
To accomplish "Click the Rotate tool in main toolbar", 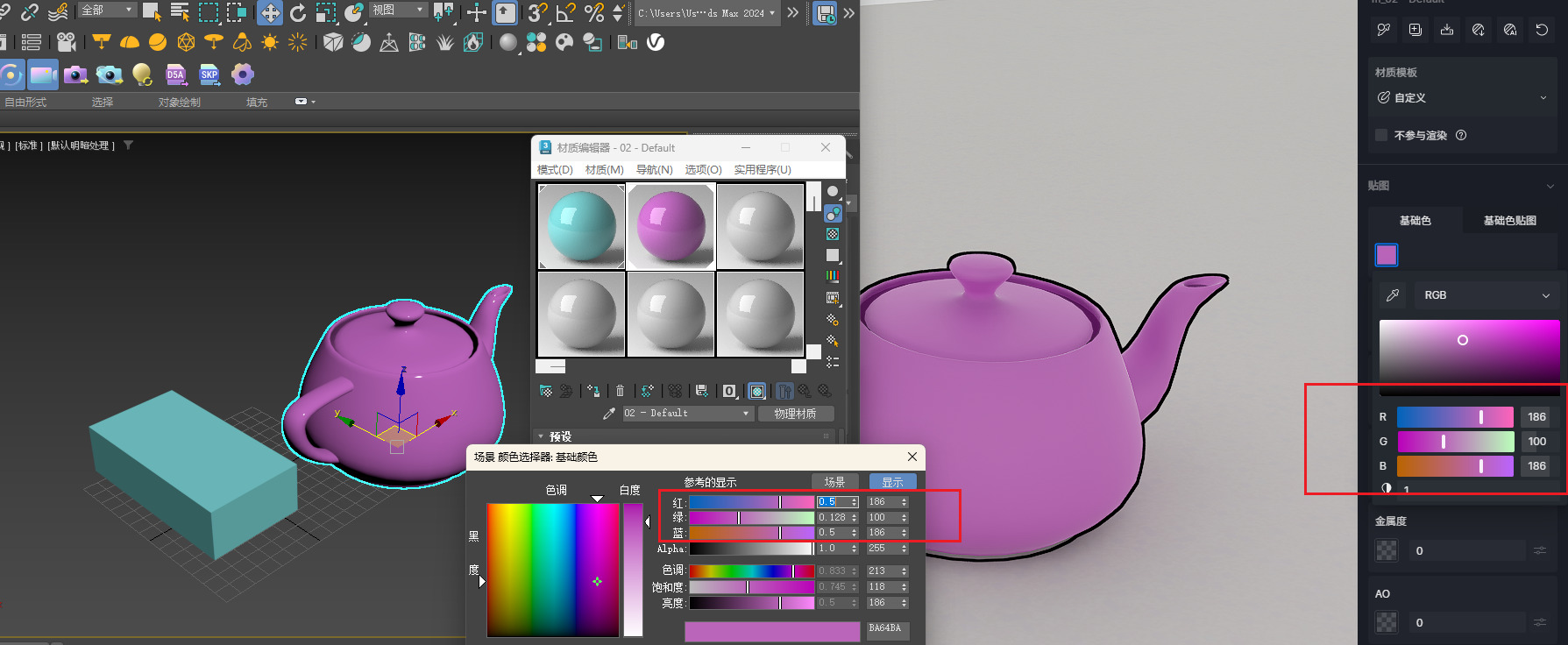I will [298, 13].
